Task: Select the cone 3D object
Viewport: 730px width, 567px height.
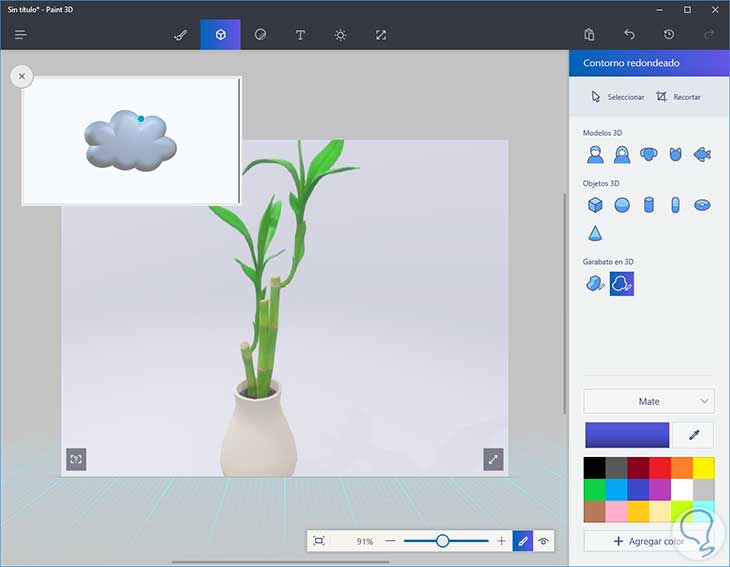Action: tap(595, 233)
